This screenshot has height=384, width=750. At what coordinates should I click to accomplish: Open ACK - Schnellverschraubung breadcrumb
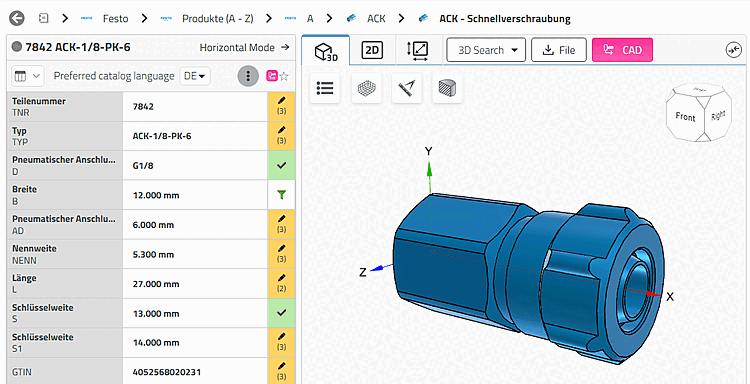[505, 19]
